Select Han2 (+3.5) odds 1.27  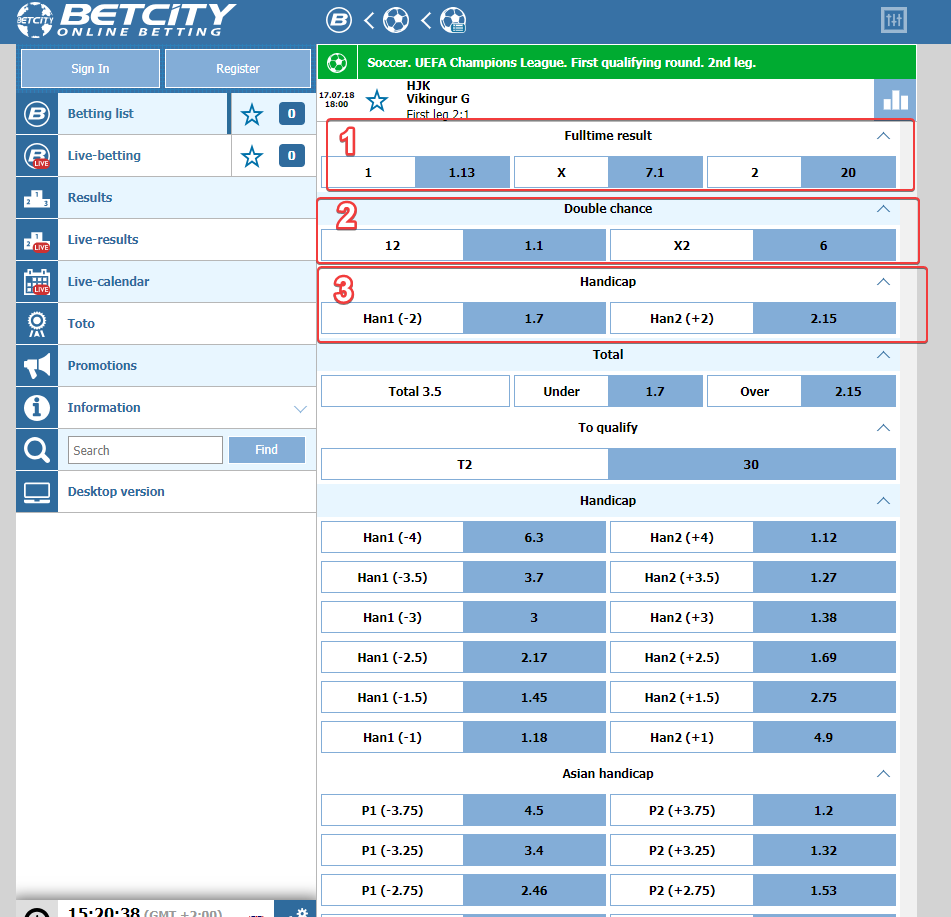[x=824, y=577]
